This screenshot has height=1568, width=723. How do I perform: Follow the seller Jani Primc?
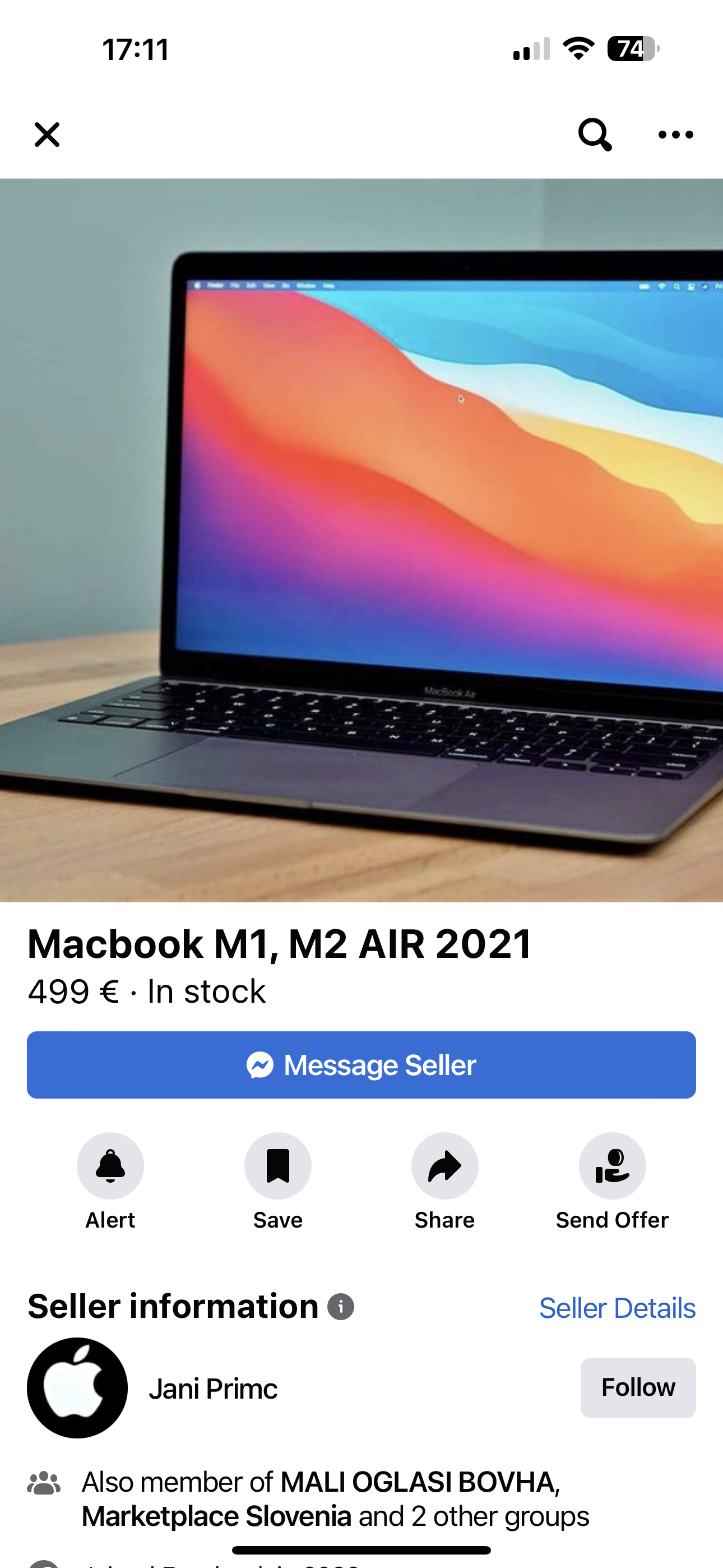click(x=638, y=1388)
